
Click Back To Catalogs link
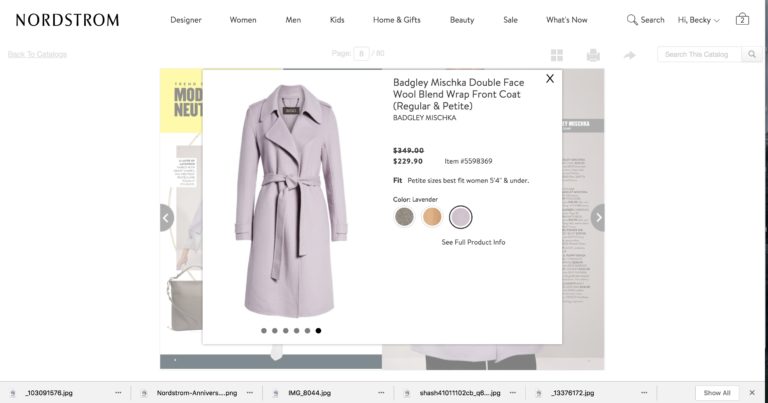pos(37,54)
